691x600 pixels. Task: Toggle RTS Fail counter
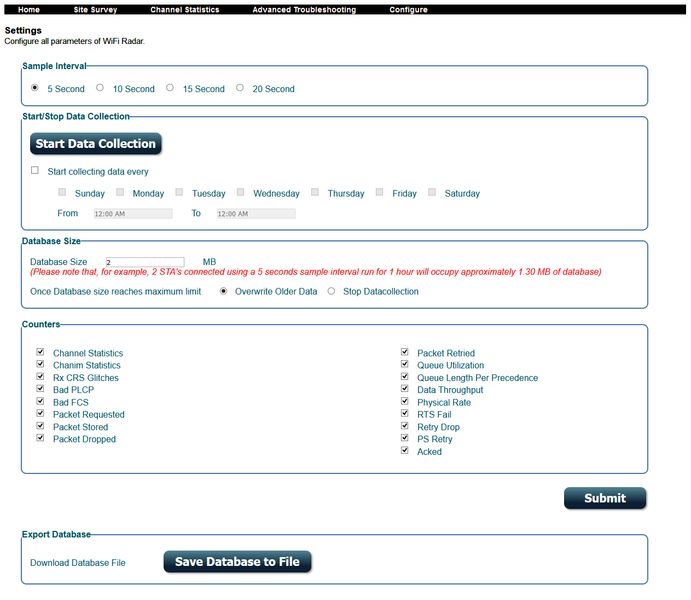click(405, 413)
